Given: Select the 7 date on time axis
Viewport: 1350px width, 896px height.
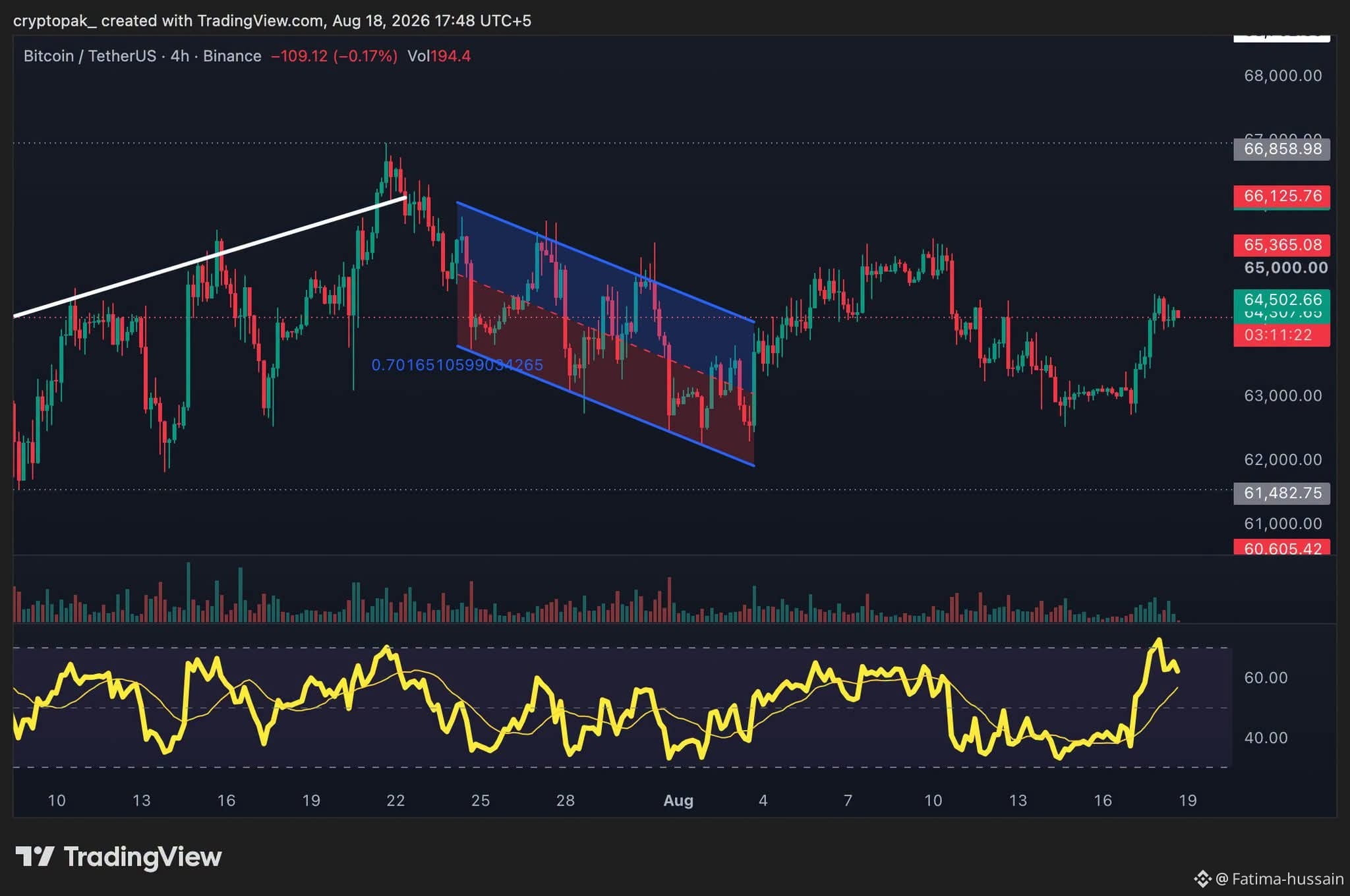Looking at the screenshot, I should tap(848, 800).
